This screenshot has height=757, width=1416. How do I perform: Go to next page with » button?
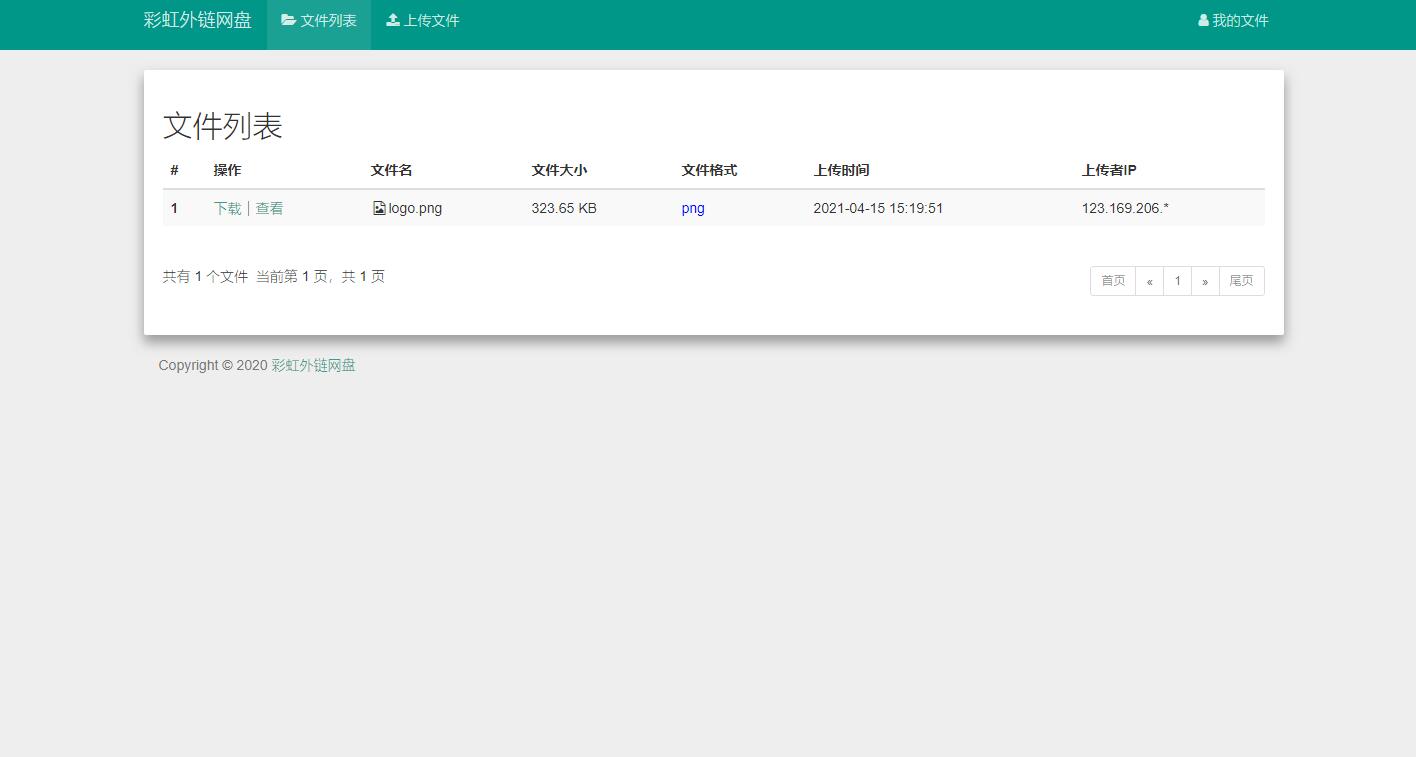click(x=1205, y=281)
